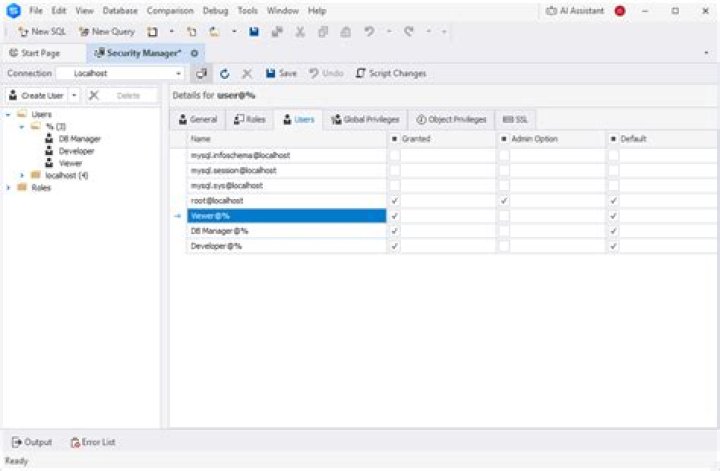The width and height of the screenshot is (720, 471).
Task: Toggle Default checkbox for Developer@%
Action: [x=613, y=246]
